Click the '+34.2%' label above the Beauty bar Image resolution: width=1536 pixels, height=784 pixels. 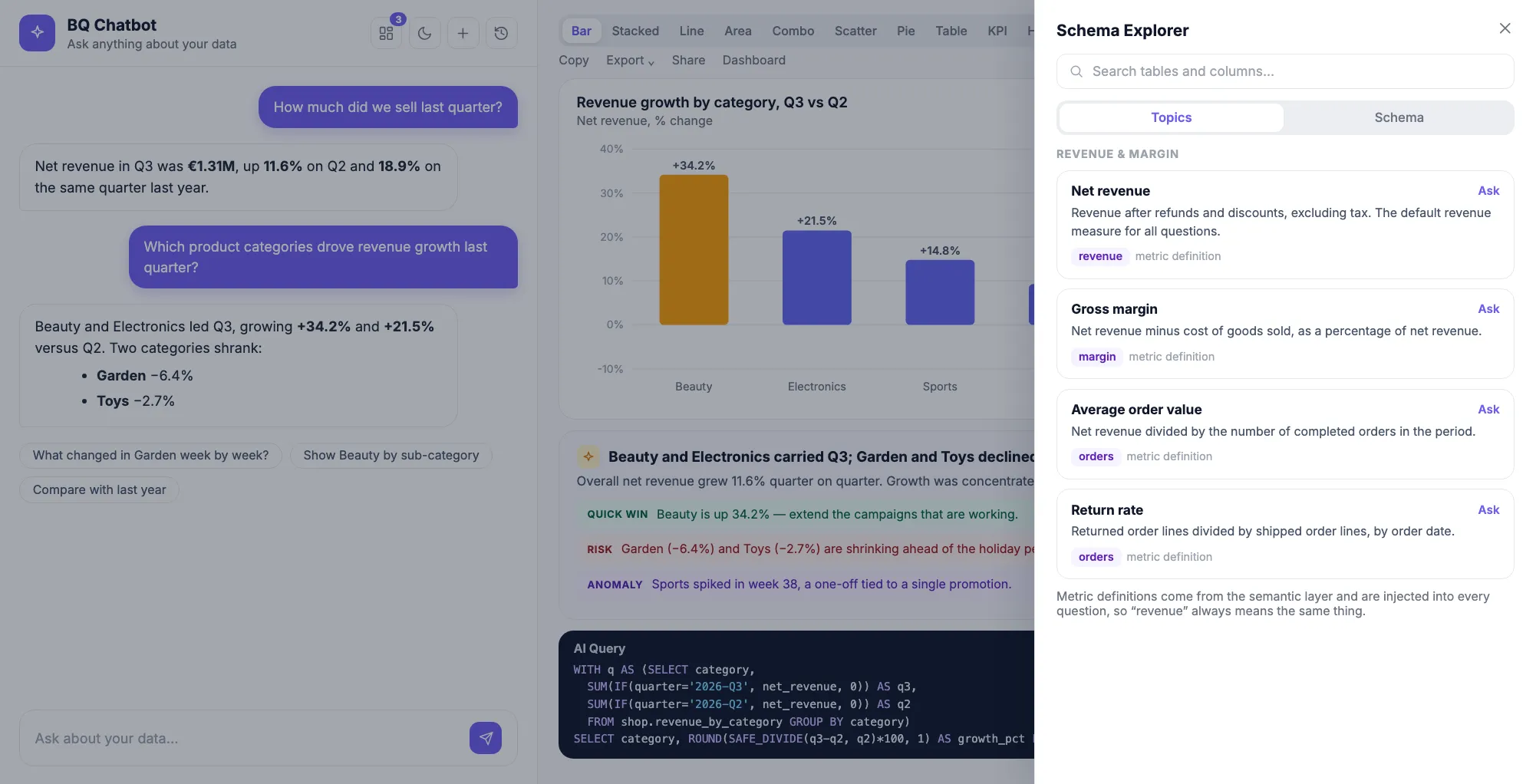[694, 166]
